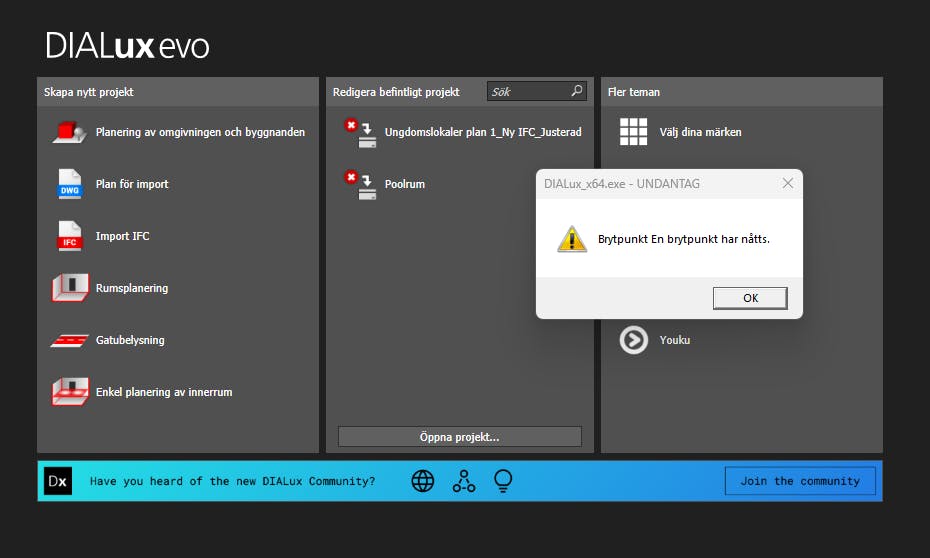This screenshot has width=930, height=558.
Task: Click OK in the exception dialog
Action: coord(750,298)
